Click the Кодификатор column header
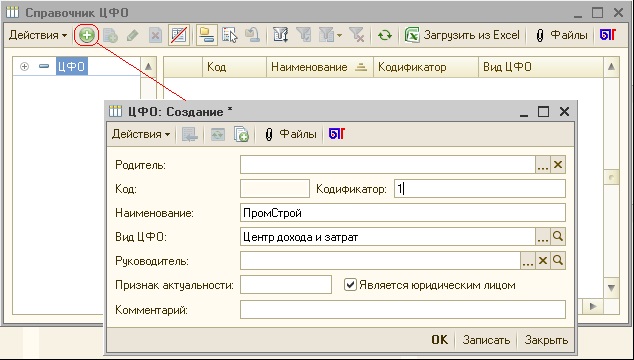 click(426, 67)
